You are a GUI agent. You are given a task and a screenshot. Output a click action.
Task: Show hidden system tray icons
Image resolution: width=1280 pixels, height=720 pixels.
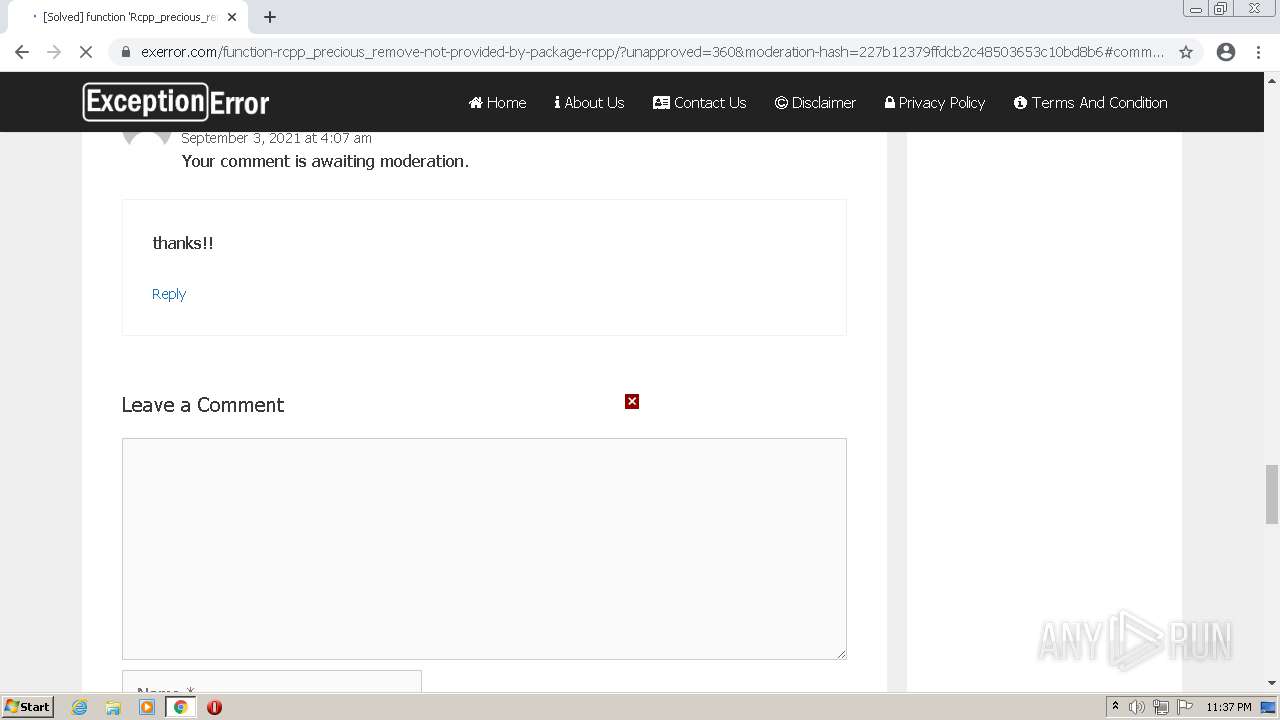pyautogui.click(x=1115, y=707)
